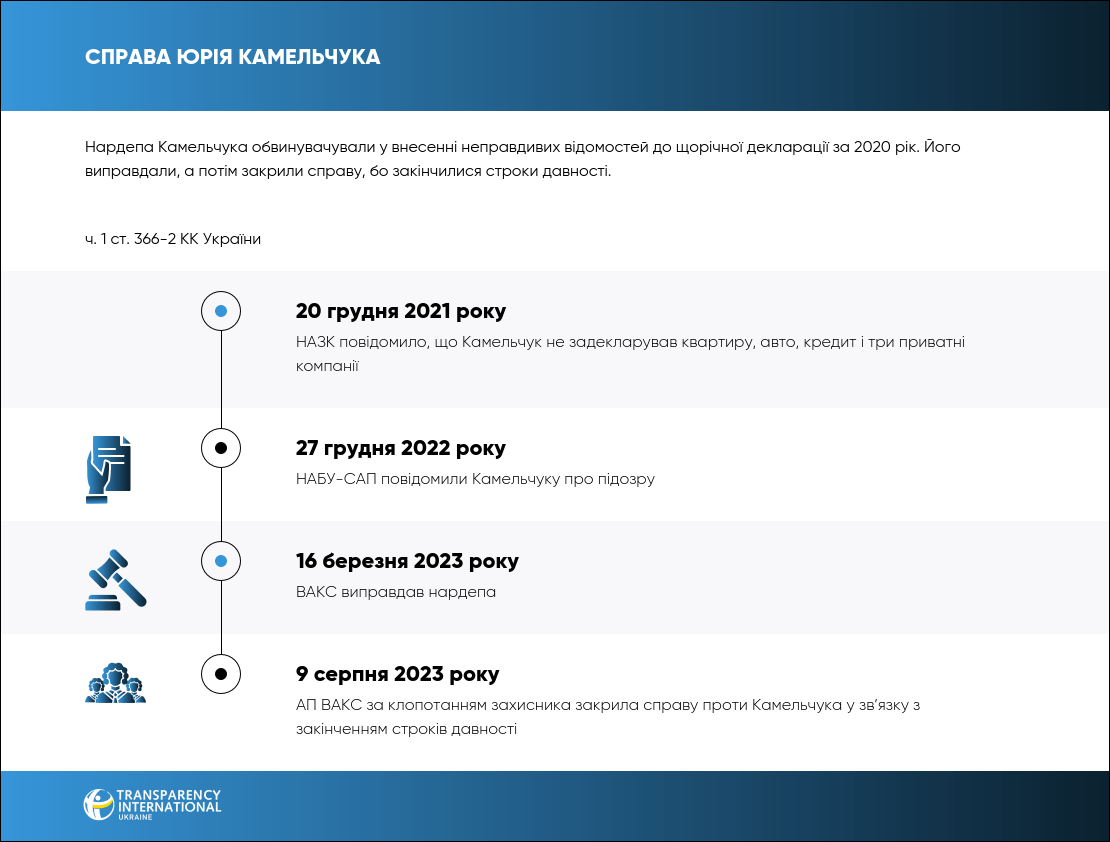Click the '16 березня 2023 року' date heading
The height and width of the screenshot is (842, 1110).
(407, 561)
